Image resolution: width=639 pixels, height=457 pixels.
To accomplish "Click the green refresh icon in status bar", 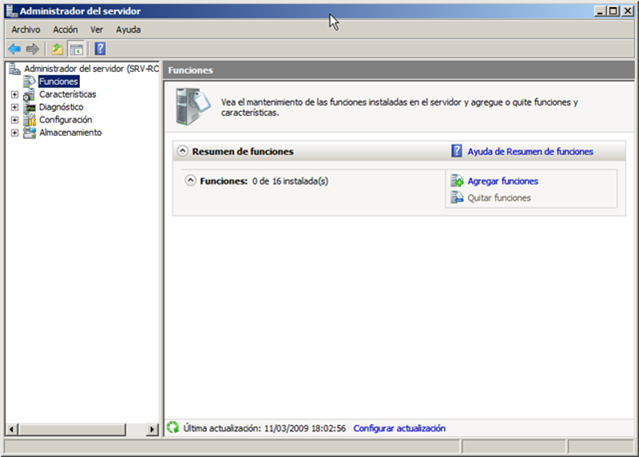I will tap(173, 428).
